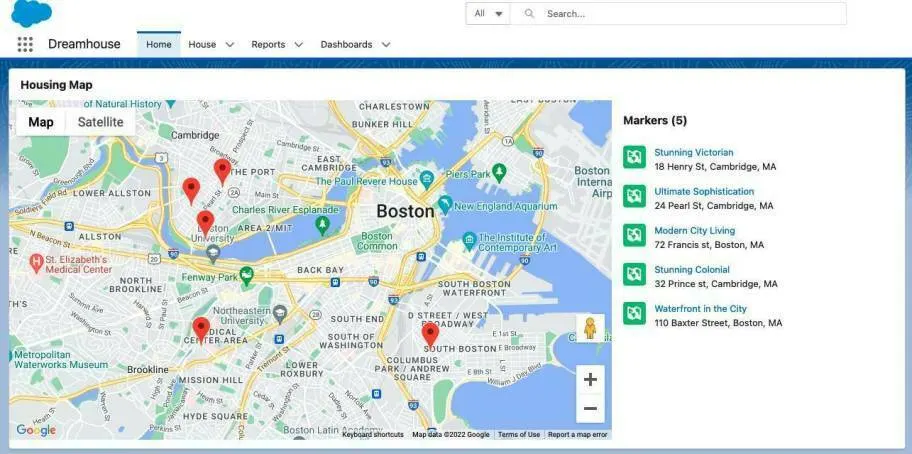Open the Stunning Victorian link
This screenshot has height=454, width=912.
click(x=694, y=152)
